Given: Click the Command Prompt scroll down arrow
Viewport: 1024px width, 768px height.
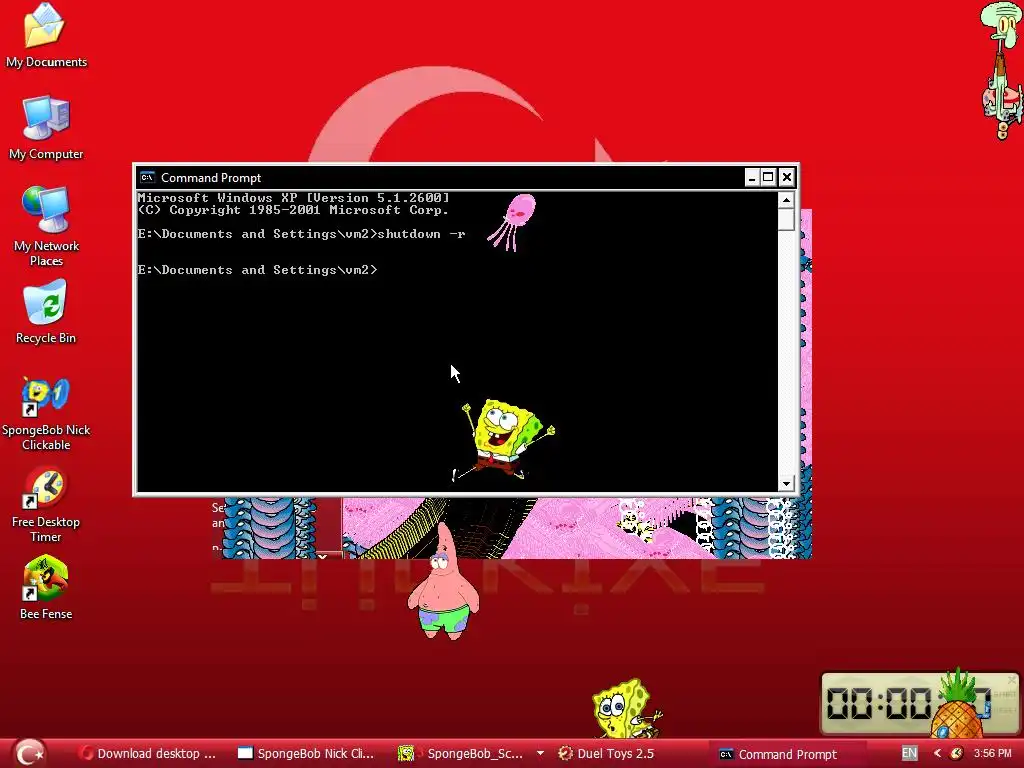Looking at the screenshot, I should click(x=786, y=483).
